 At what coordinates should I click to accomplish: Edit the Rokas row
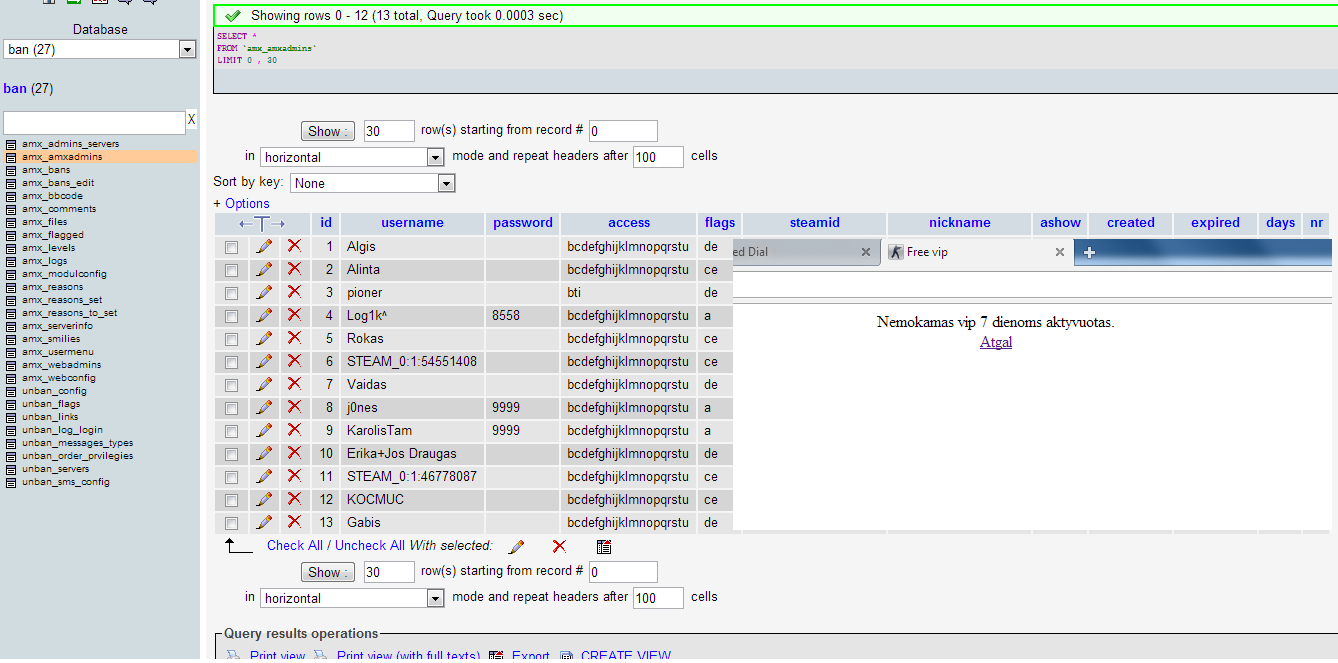pyautogui.click(x=264, y=338)
